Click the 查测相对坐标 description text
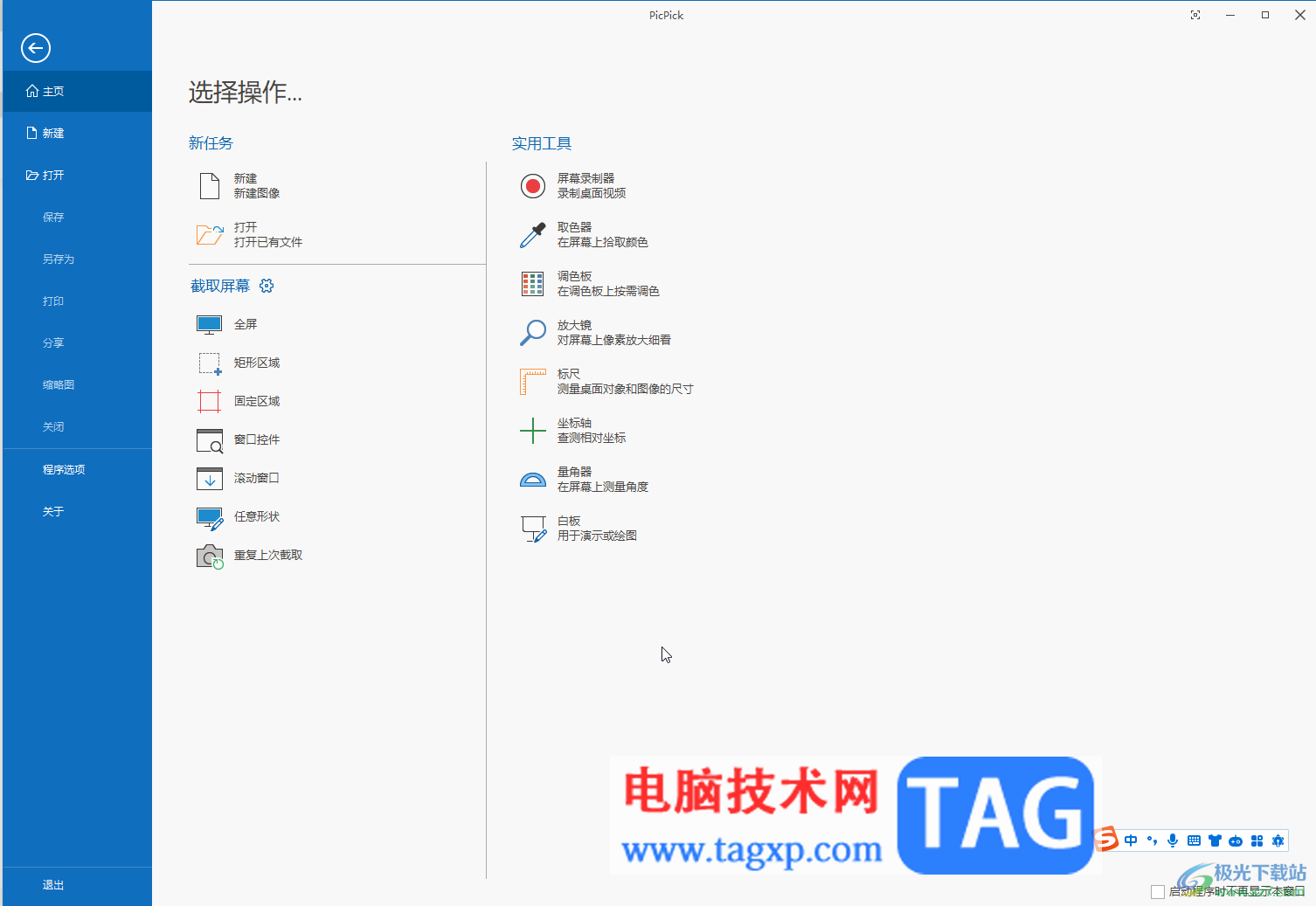This screenshot has width=1316, height=906. point(592,438)
